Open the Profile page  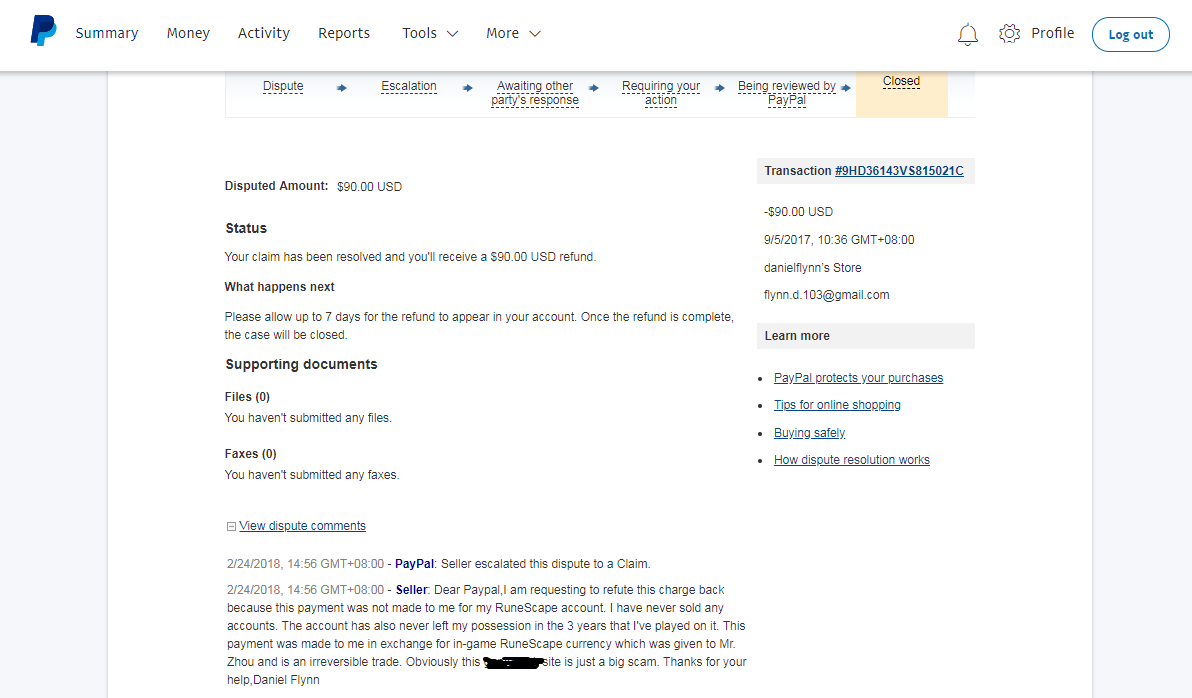click(1052, 33)
